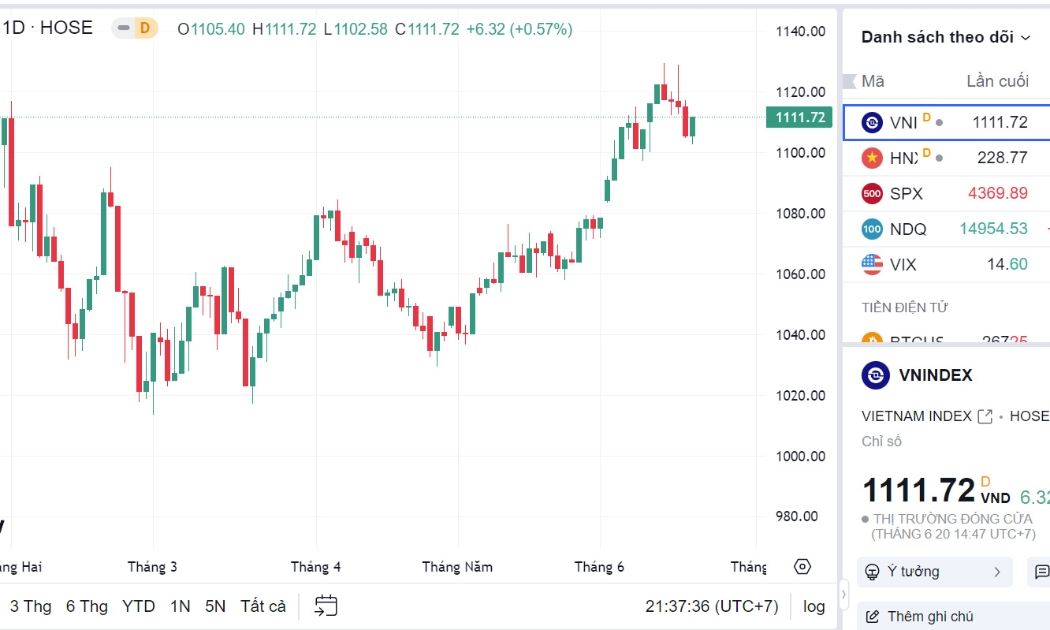Select the YTD time range
This screenshot has width=1050, height=630.
pyautogui.click(x=139, y=606)
